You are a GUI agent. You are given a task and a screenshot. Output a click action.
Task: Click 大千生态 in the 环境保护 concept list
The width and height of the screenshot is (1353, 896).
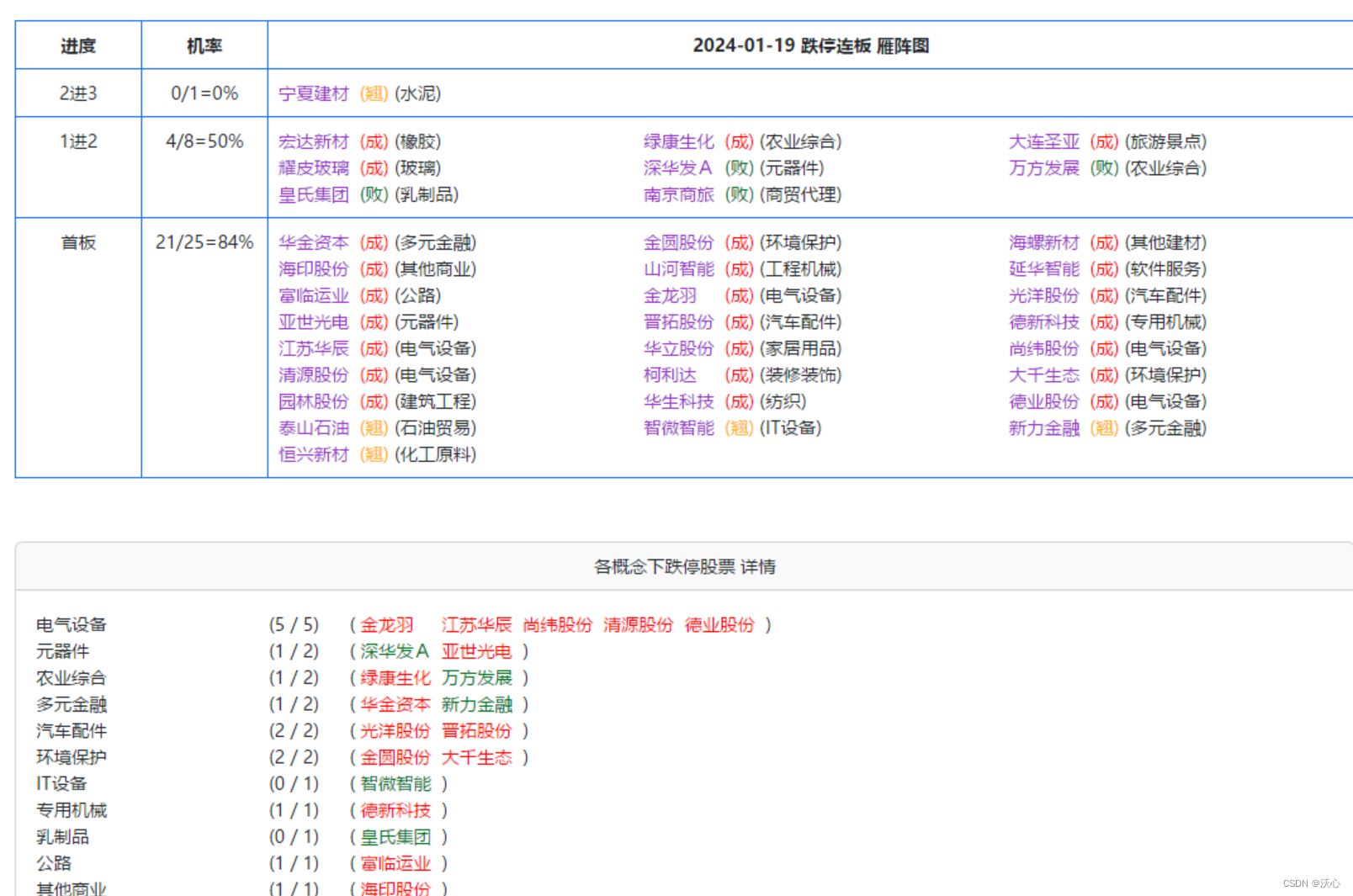click(477, 757)
